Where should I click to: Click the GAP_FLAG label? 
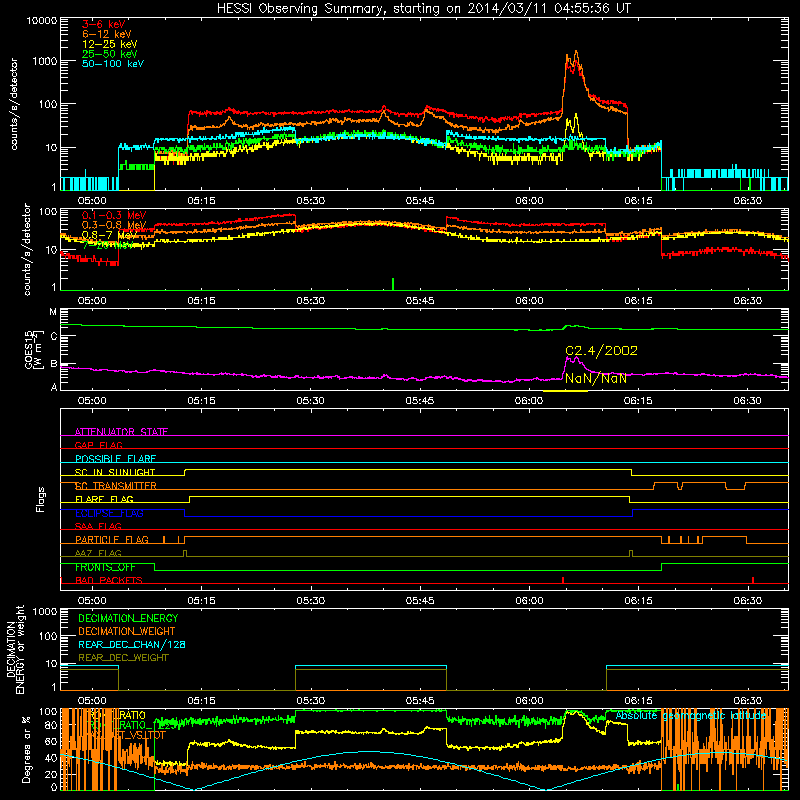pyautogui.click(x=98, y=445)
